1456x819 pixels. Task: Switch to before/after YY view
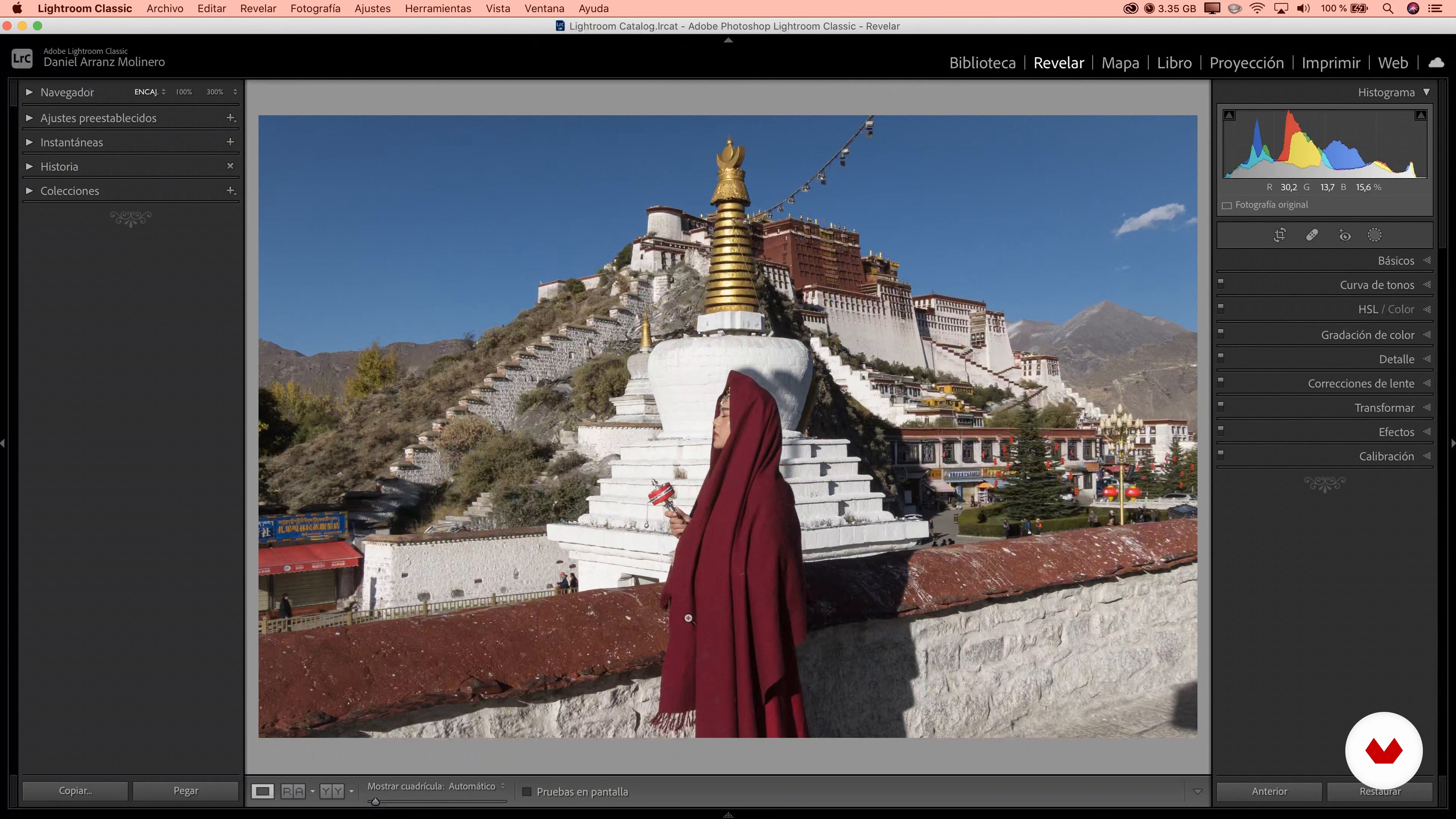click(332, 791)
